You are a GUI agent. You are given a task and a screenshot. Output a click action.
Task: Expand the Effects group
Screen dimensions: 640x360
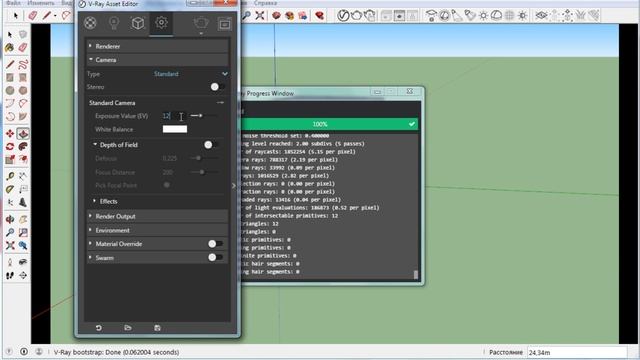(x=94, y=201)
